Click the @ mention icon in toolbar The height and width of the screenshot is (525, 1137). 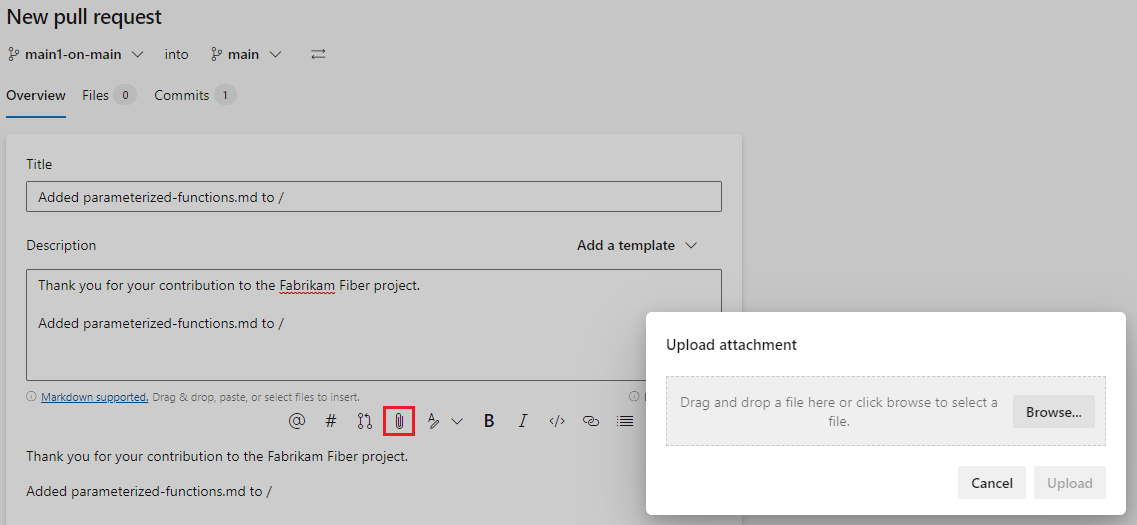pos(297,421)
